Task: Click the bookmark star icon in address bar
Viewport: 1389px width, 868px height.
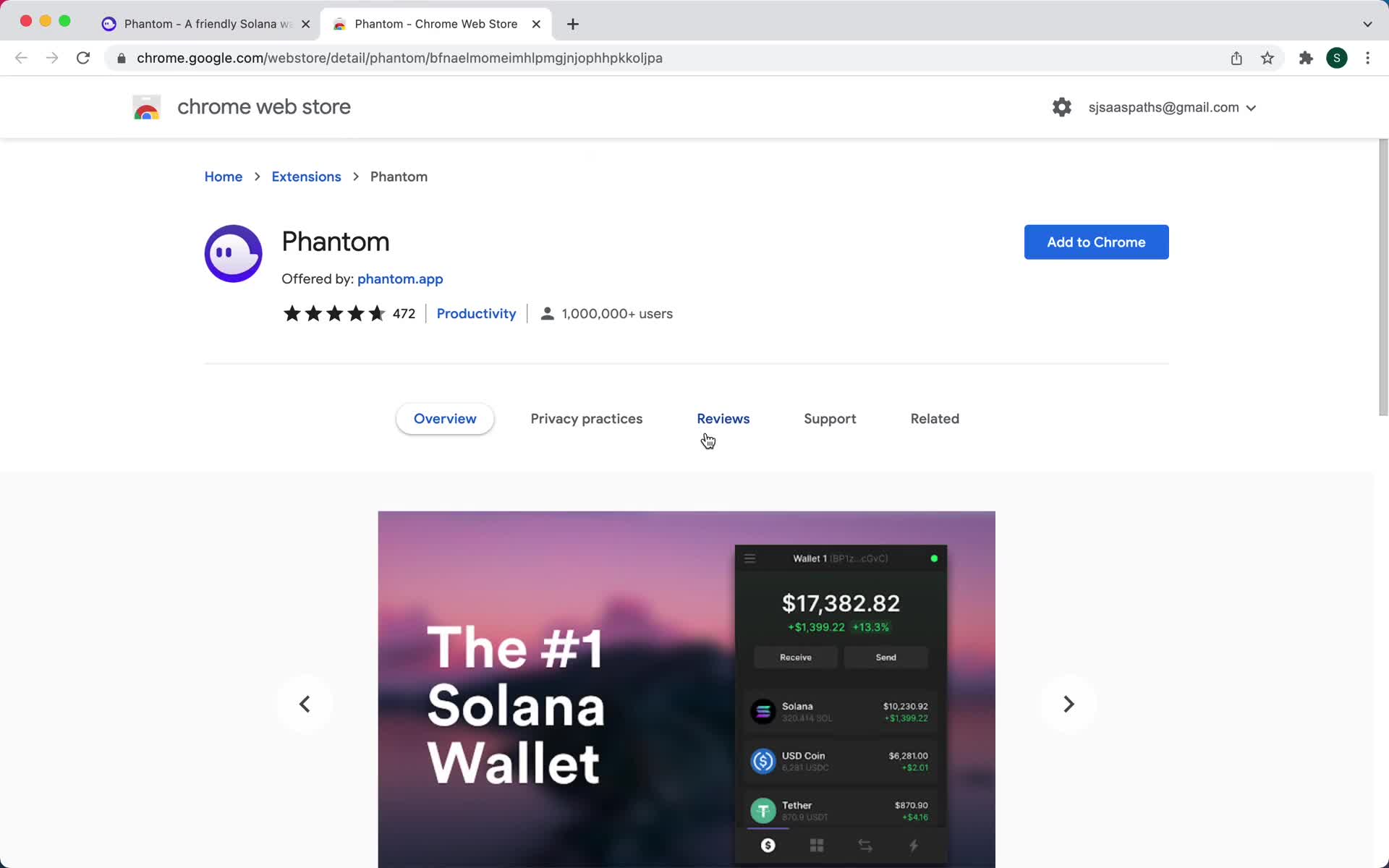Action: 1269,58
